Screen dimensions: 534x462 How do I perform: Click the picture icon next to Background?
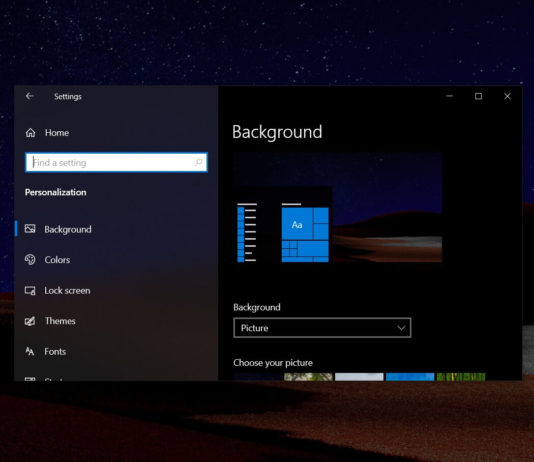[30, 229]
